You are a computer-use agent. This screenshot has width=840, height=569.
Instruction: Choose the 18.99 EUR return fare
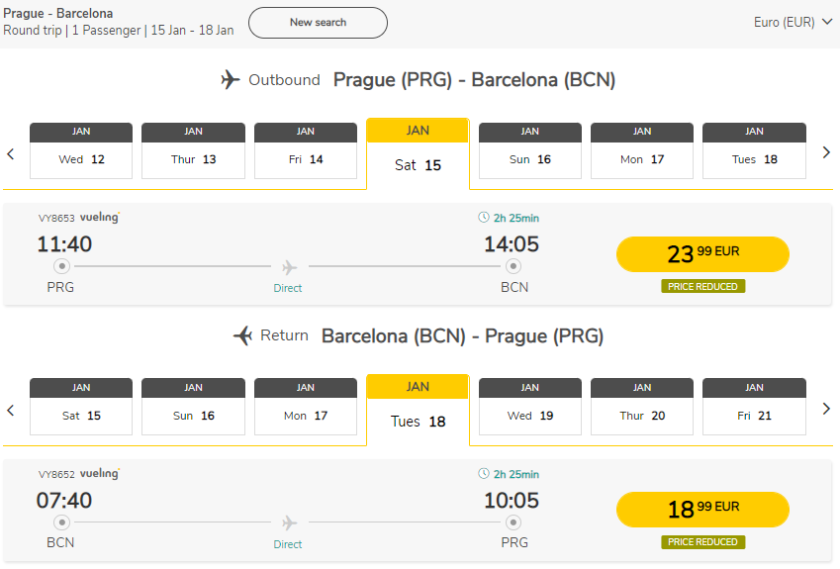tap(703, 510)
